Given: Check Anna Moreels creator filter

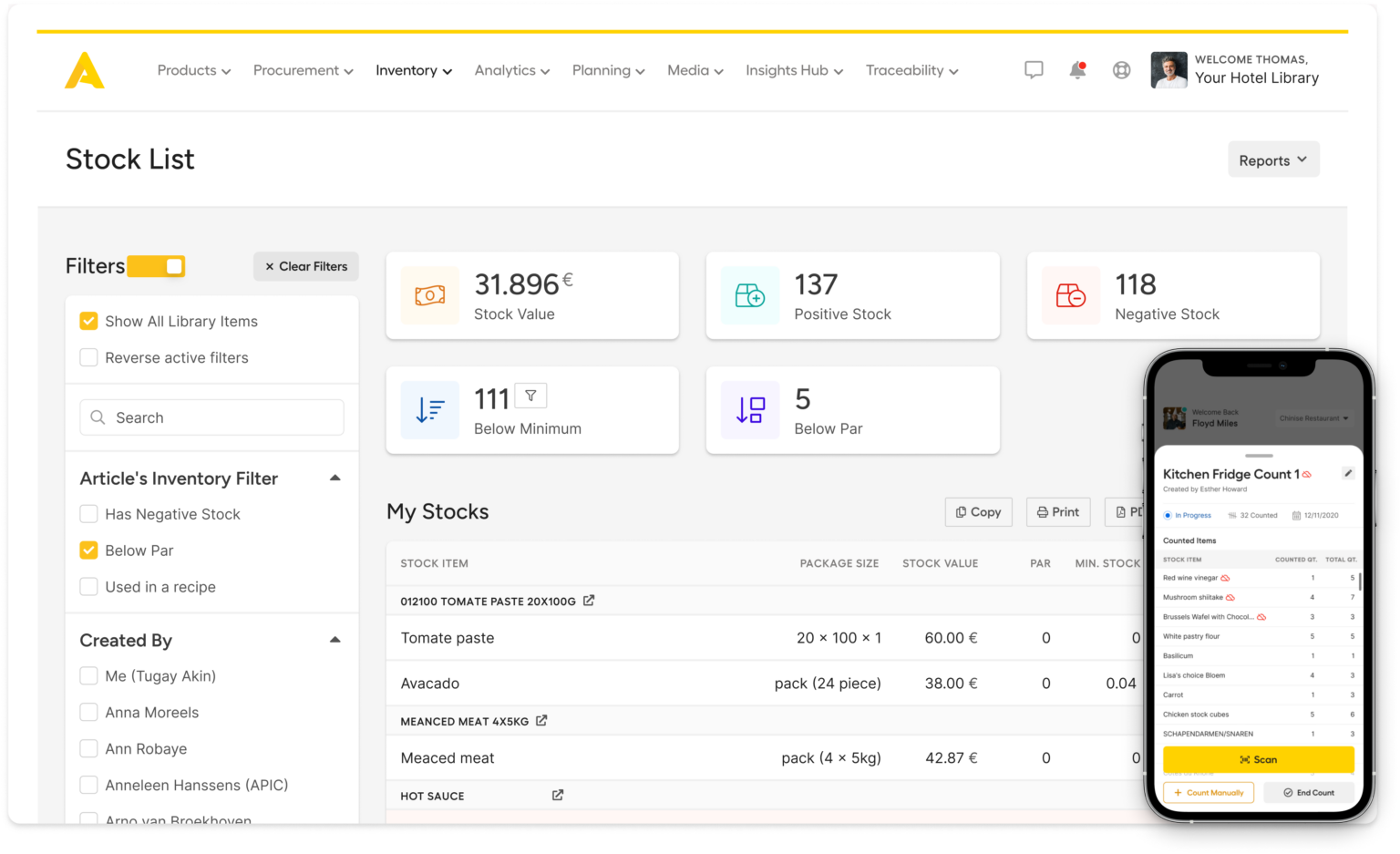Looking at the screenshot, I should (88, 713).
